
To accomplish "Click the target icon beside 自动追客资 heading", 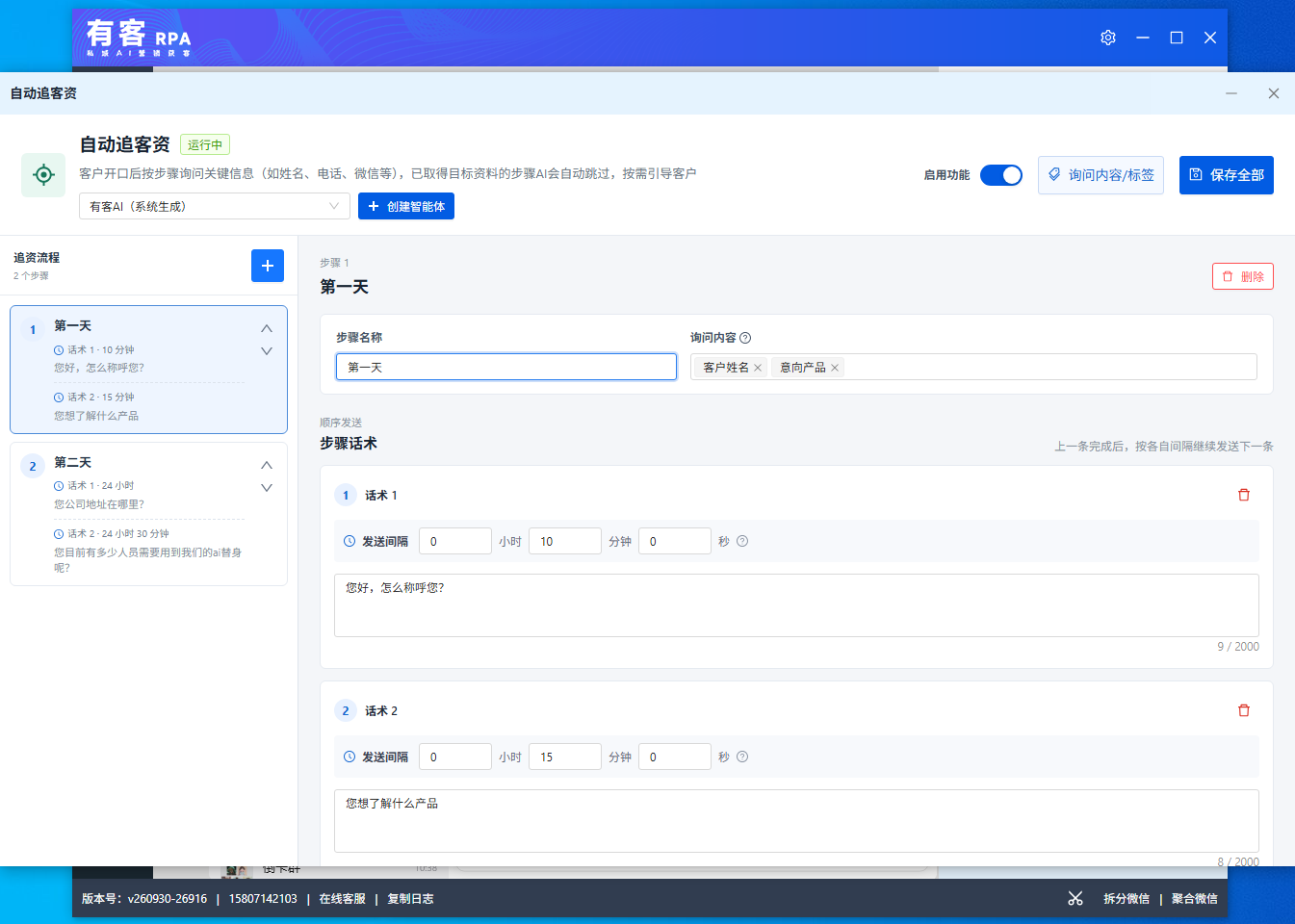I will point(43,174).
